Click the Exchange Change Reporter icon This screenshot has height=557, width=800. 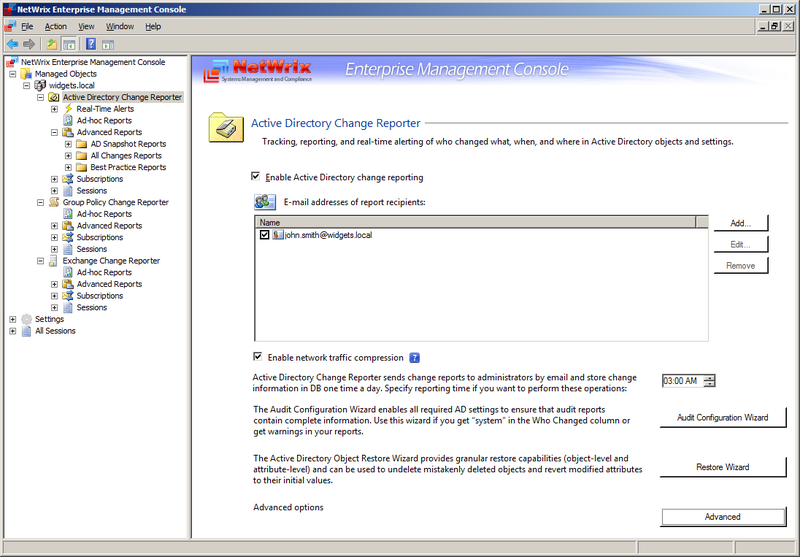[54, 261]
